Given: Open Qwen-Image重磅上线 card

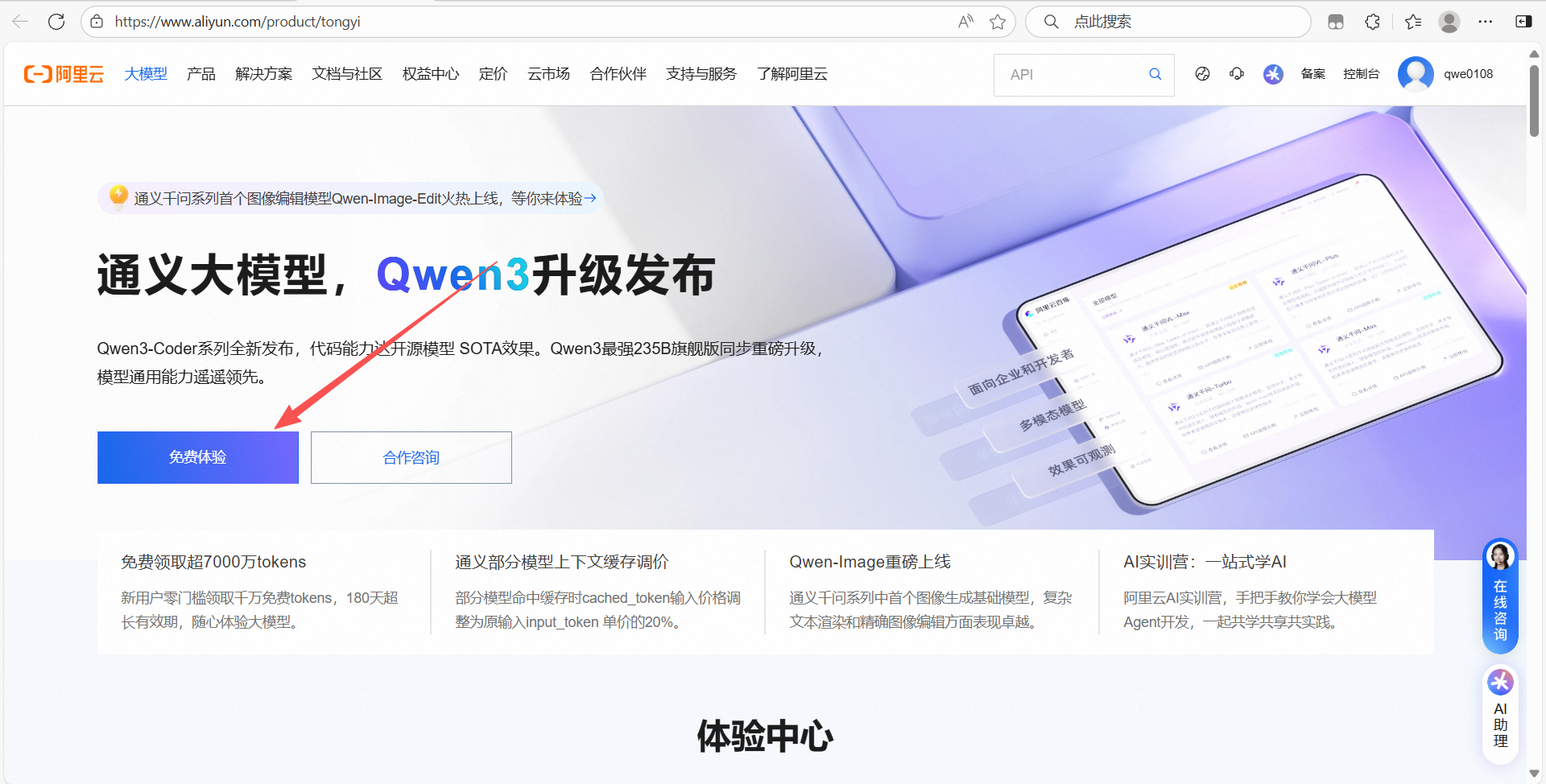Looking at the screenshot, I should [x=932, y=592].
